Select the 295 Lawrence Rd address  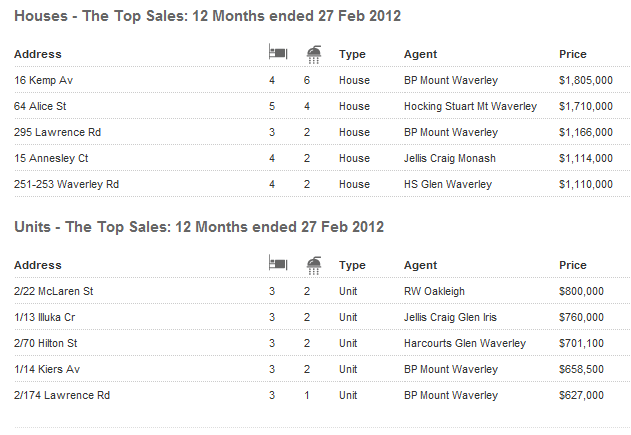click(x=51, y=132)
